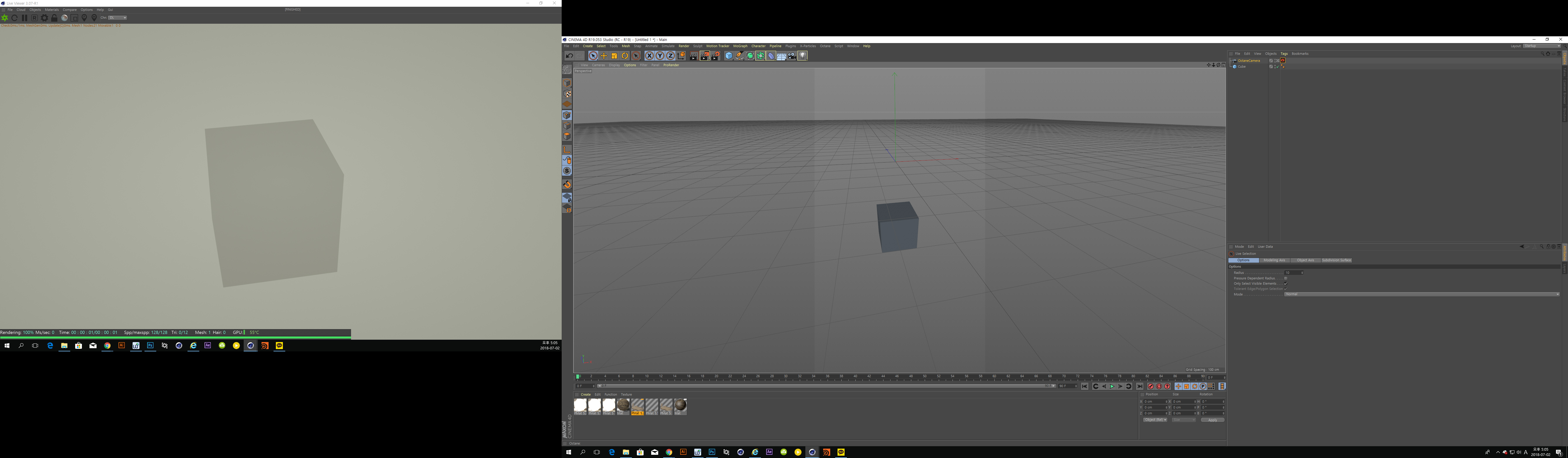Open the Subdivision Surface generator icon
Image resolution: width=1568 pixels, height=458 pixels.
(x=750, y=56)
